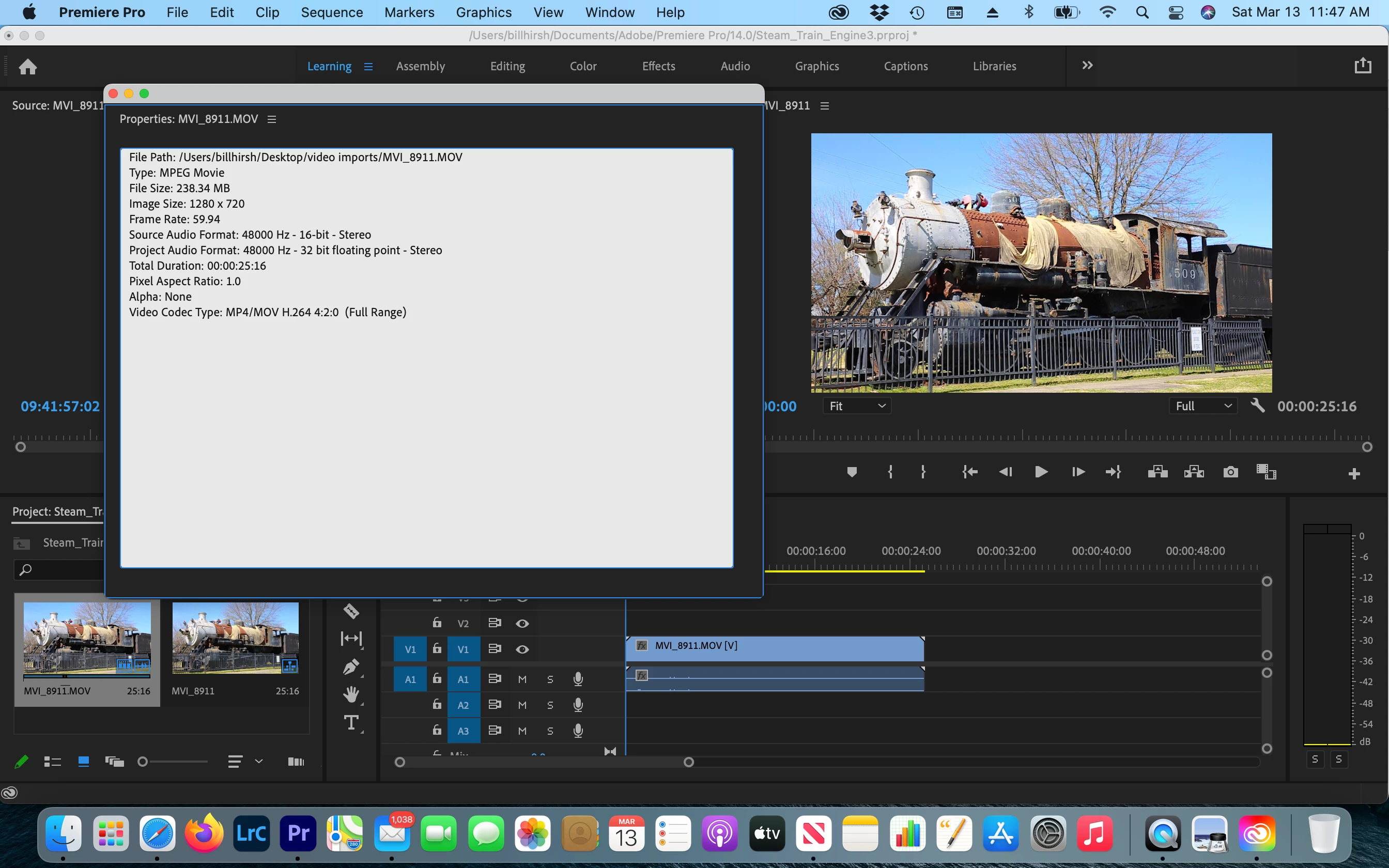Toggle lock on the V2 track

(437, 623)
